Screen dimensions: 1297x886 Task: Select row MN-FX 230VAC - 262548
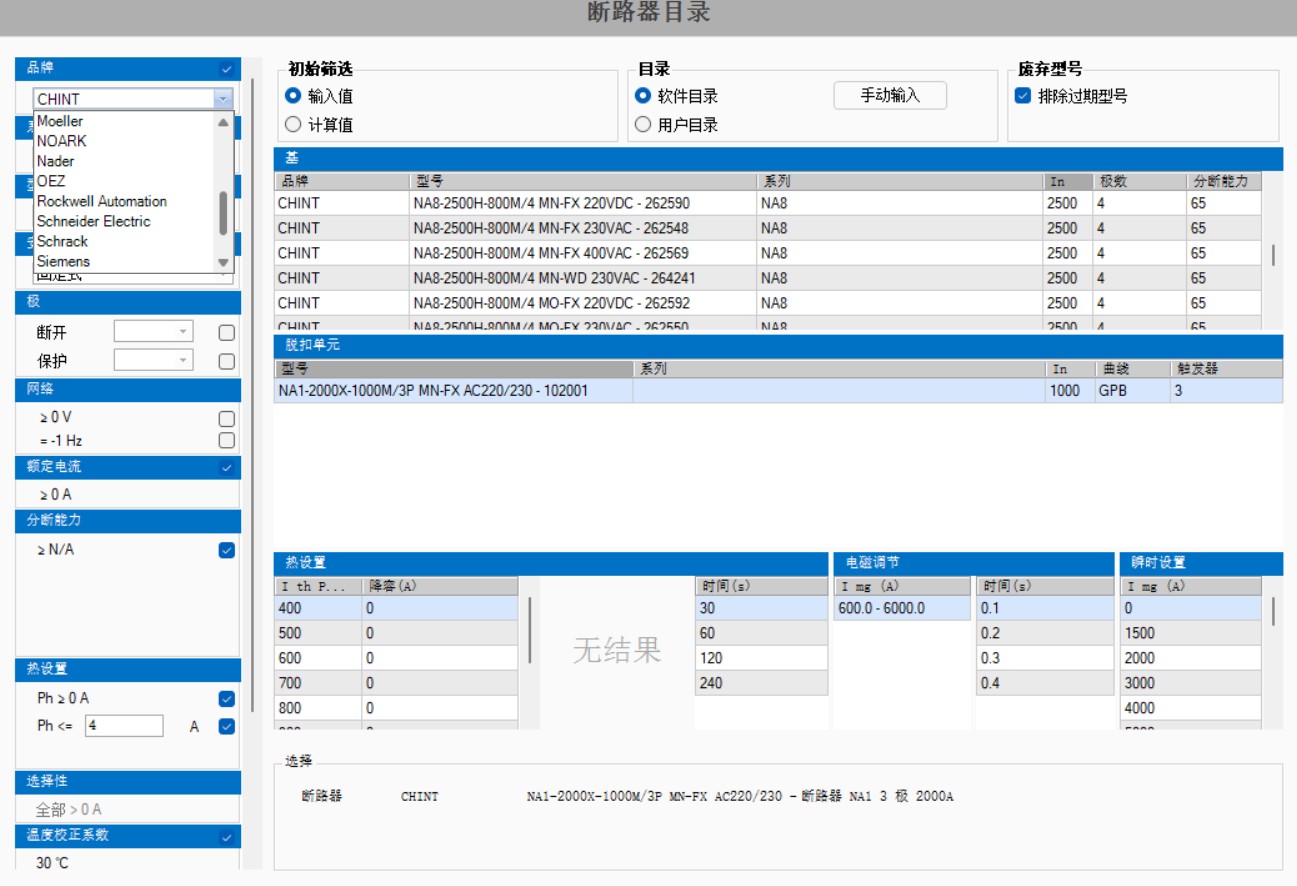(x=768, y=228)
